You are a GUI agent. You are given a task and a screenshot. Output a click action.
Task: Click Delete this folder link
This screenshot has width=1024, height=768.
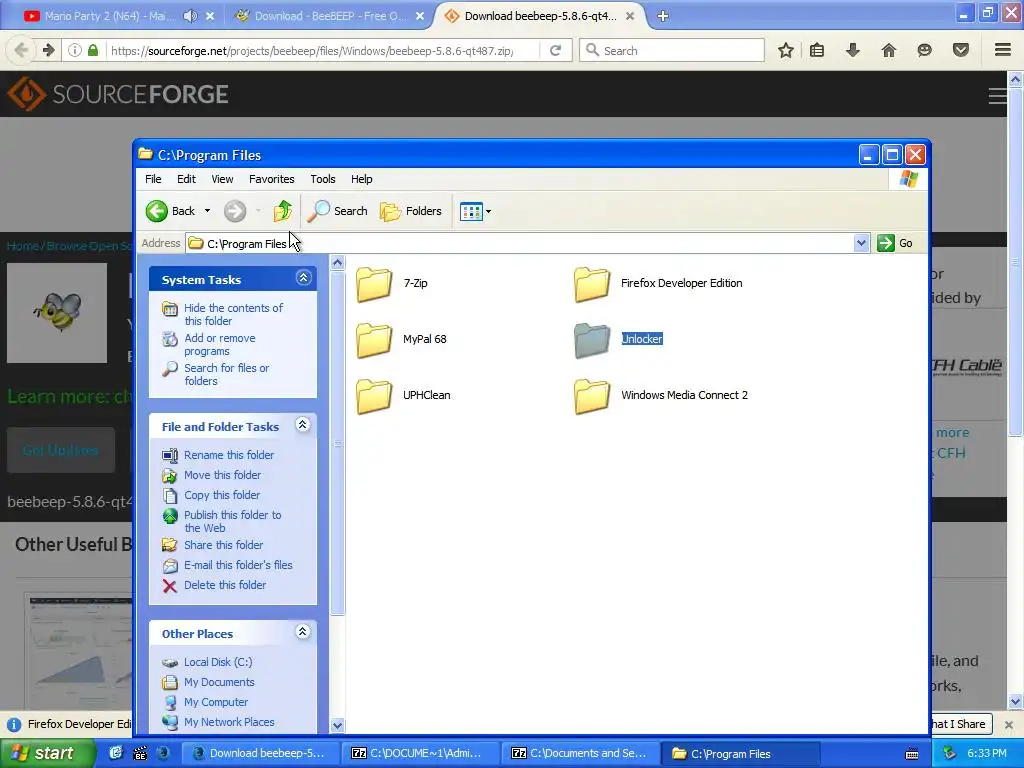(225, 585)
